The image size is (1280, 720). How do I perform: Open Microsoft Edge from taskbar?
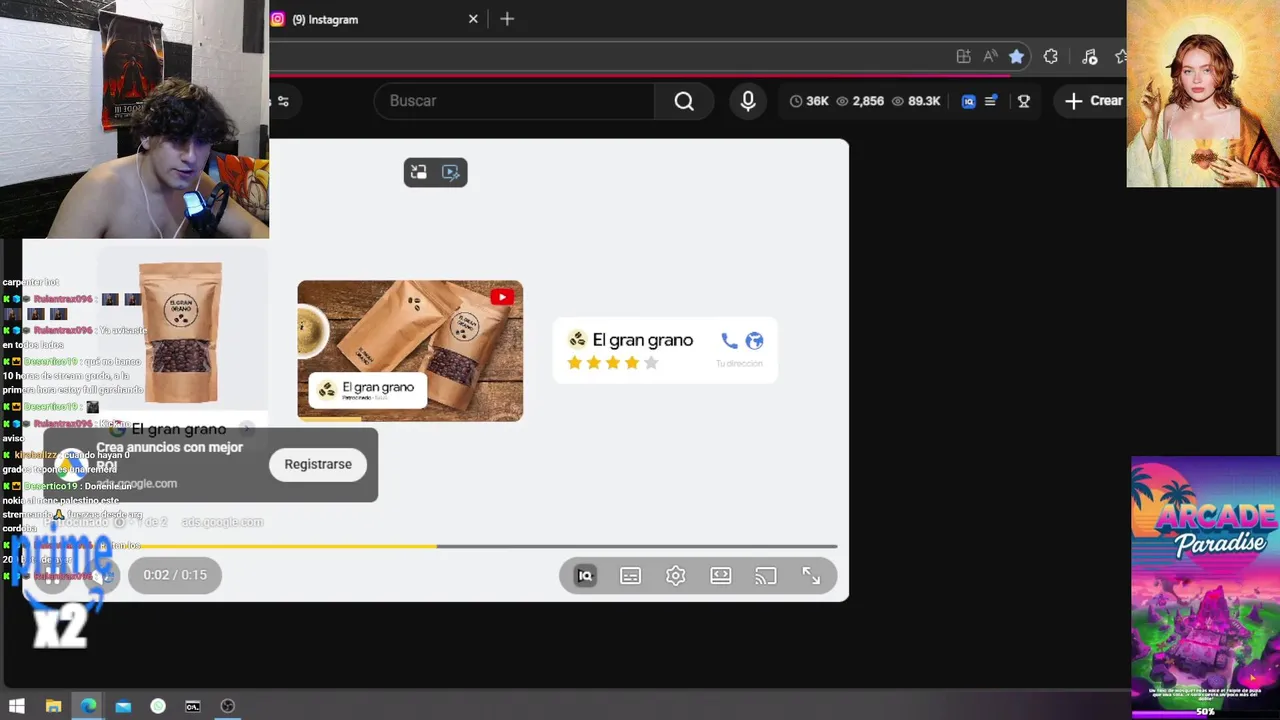click(x=88, y=706)
